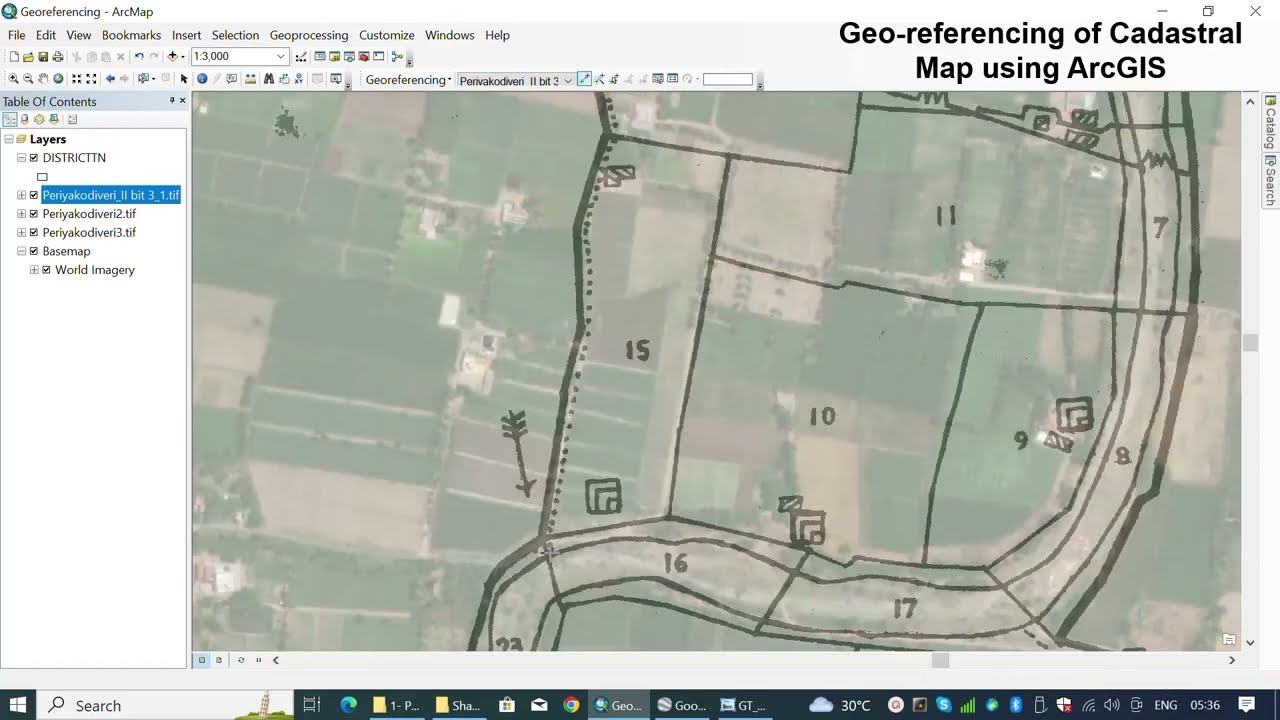Open the Georeferencing dropdown menu

point(408,80)
